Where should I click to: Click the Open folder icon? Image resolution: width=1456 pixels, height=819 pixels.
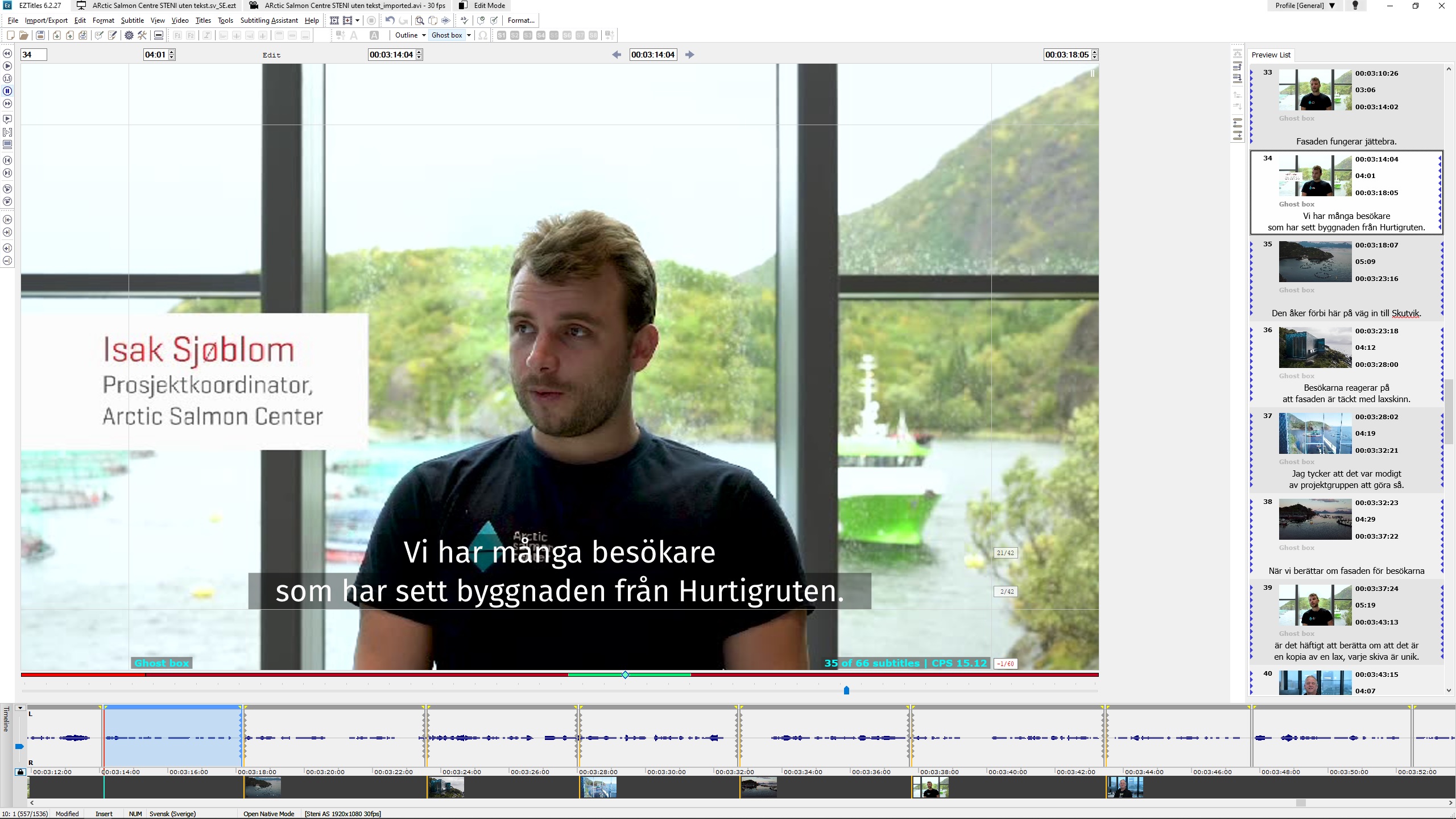[x=23, y=35]
